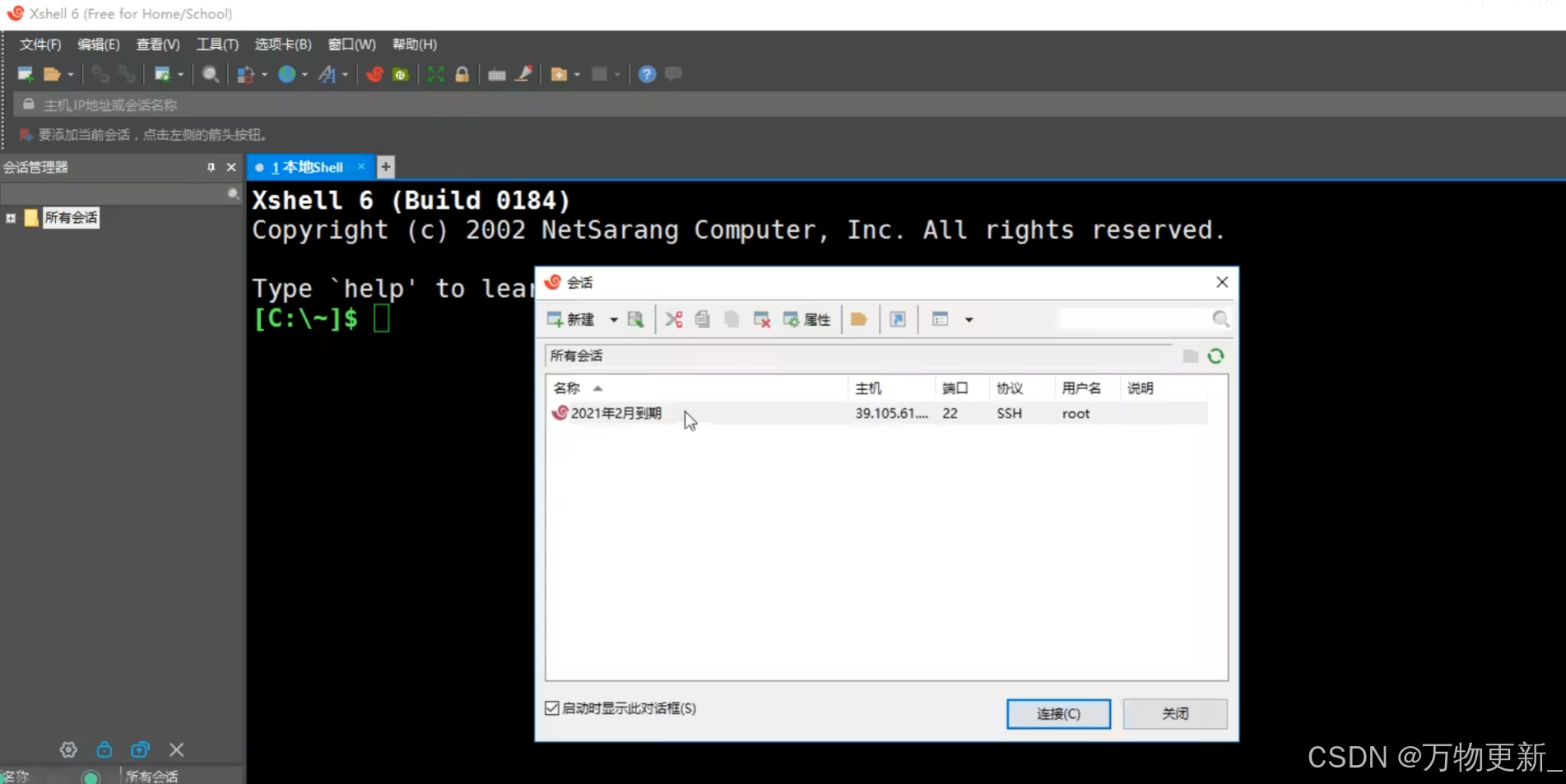This screenshot has height=784, width=1566.
Task: Click the red Xshell swirl icon in toolbar
Action: click(374, 74)
